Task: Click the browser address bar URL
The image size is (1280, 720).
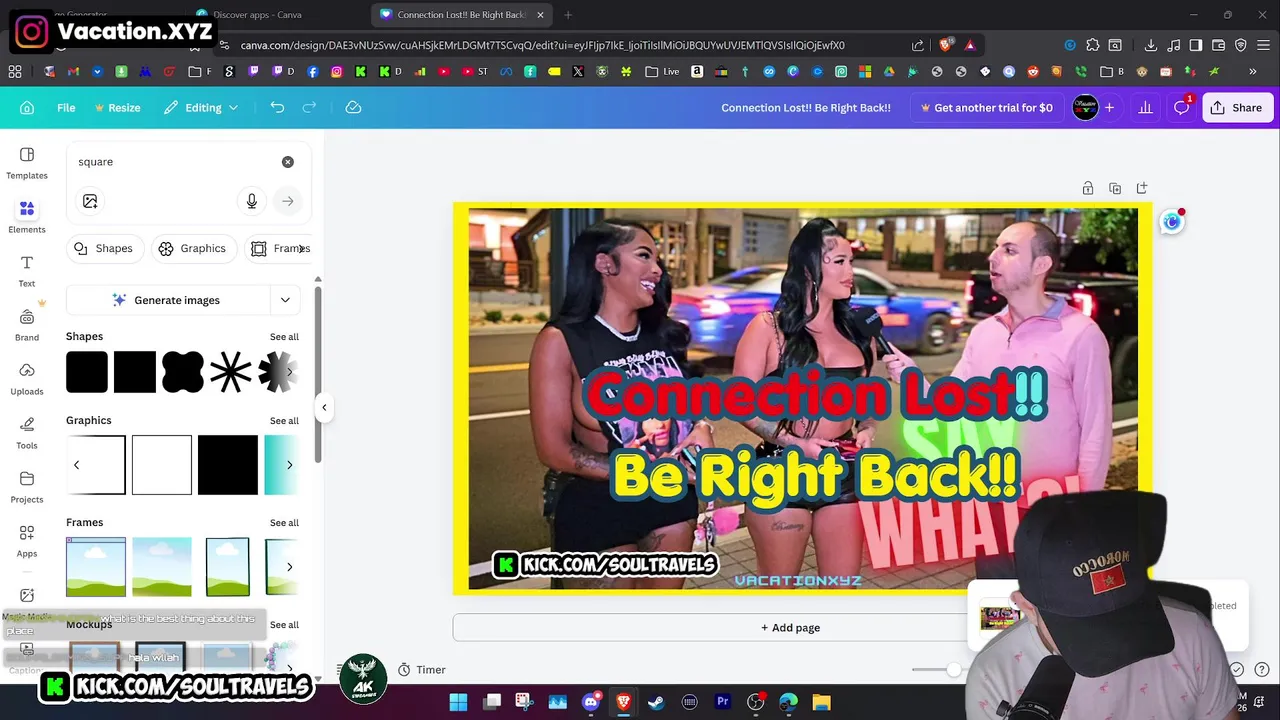Action: tap(543, 45)
